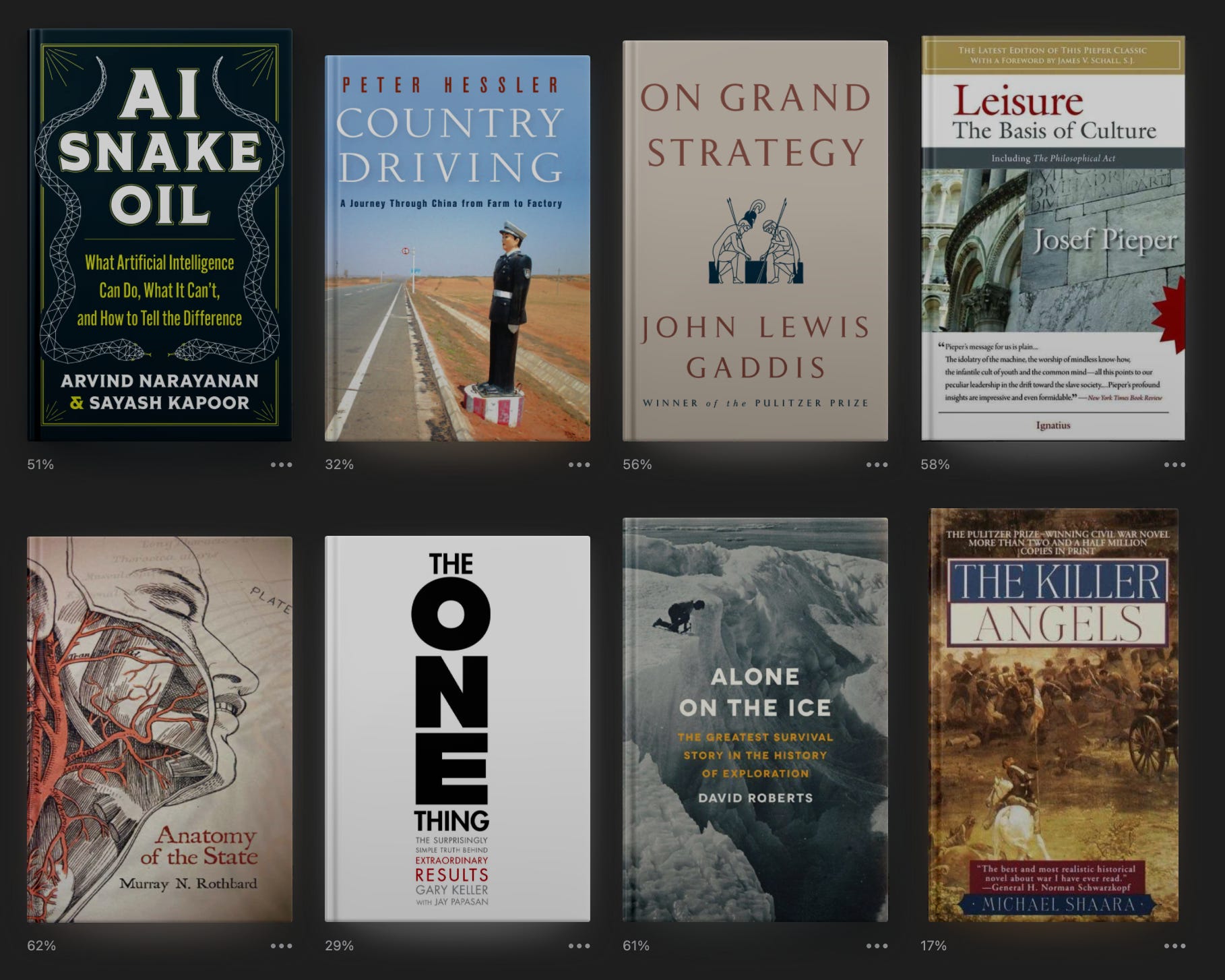Click the 51% progress under AI Snake Oil

[x=40, y=464]
